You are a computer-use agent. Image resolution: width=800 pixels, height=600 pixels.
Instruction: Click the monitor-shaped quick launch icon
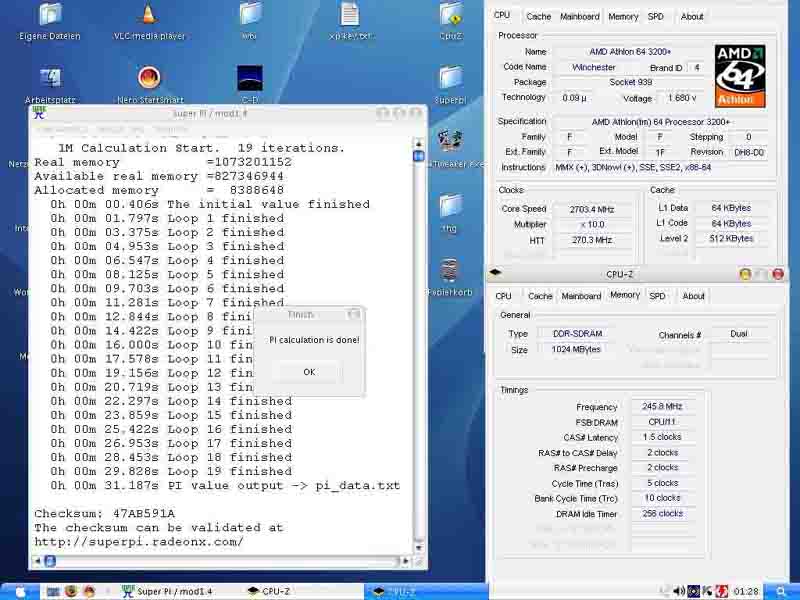point(52,591)
